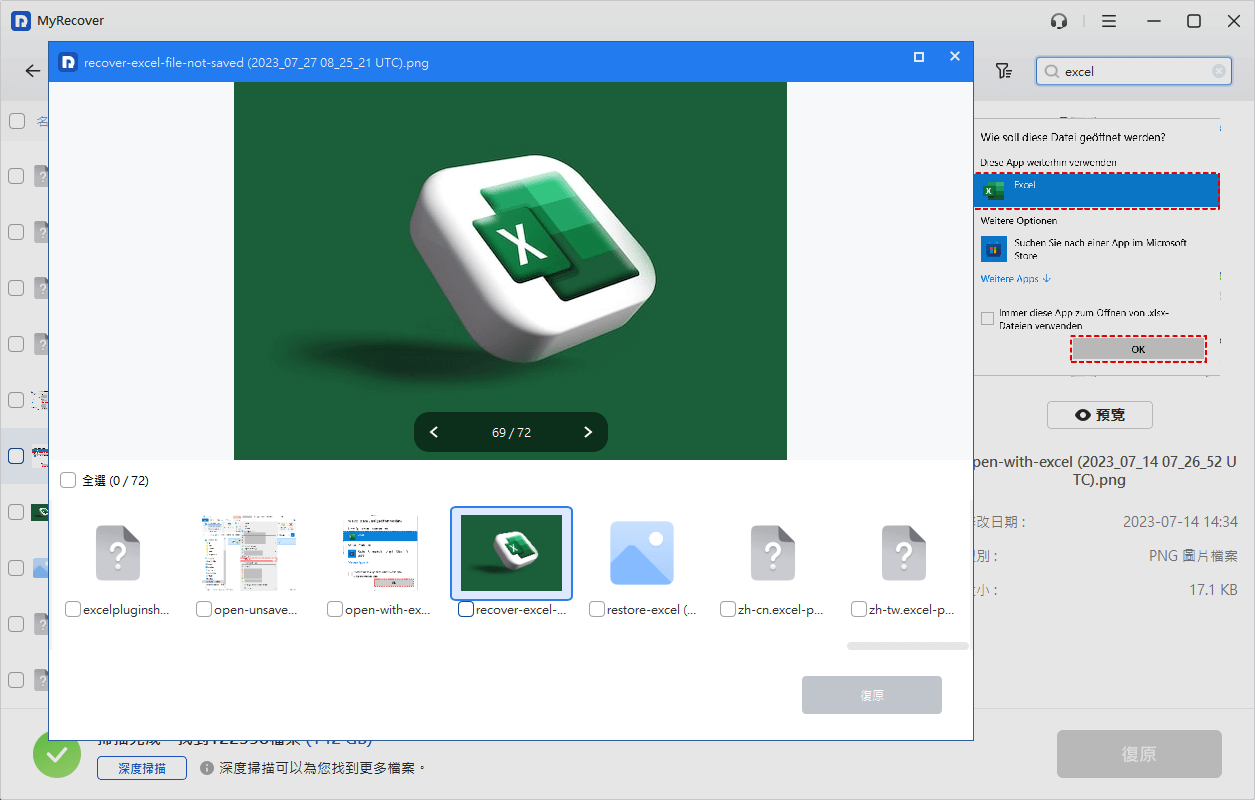This screenshot has height=800, width=1255.
Task: Check the excelpluginsh... file checkbox
Action: pos(73,609)
